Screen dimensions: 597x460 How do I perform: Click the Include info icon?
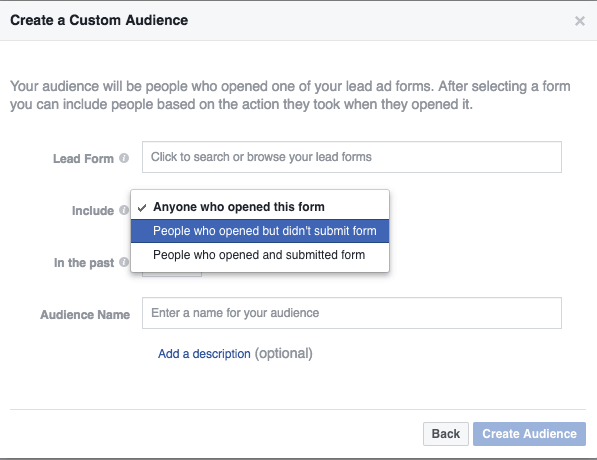tap(124, 210)
